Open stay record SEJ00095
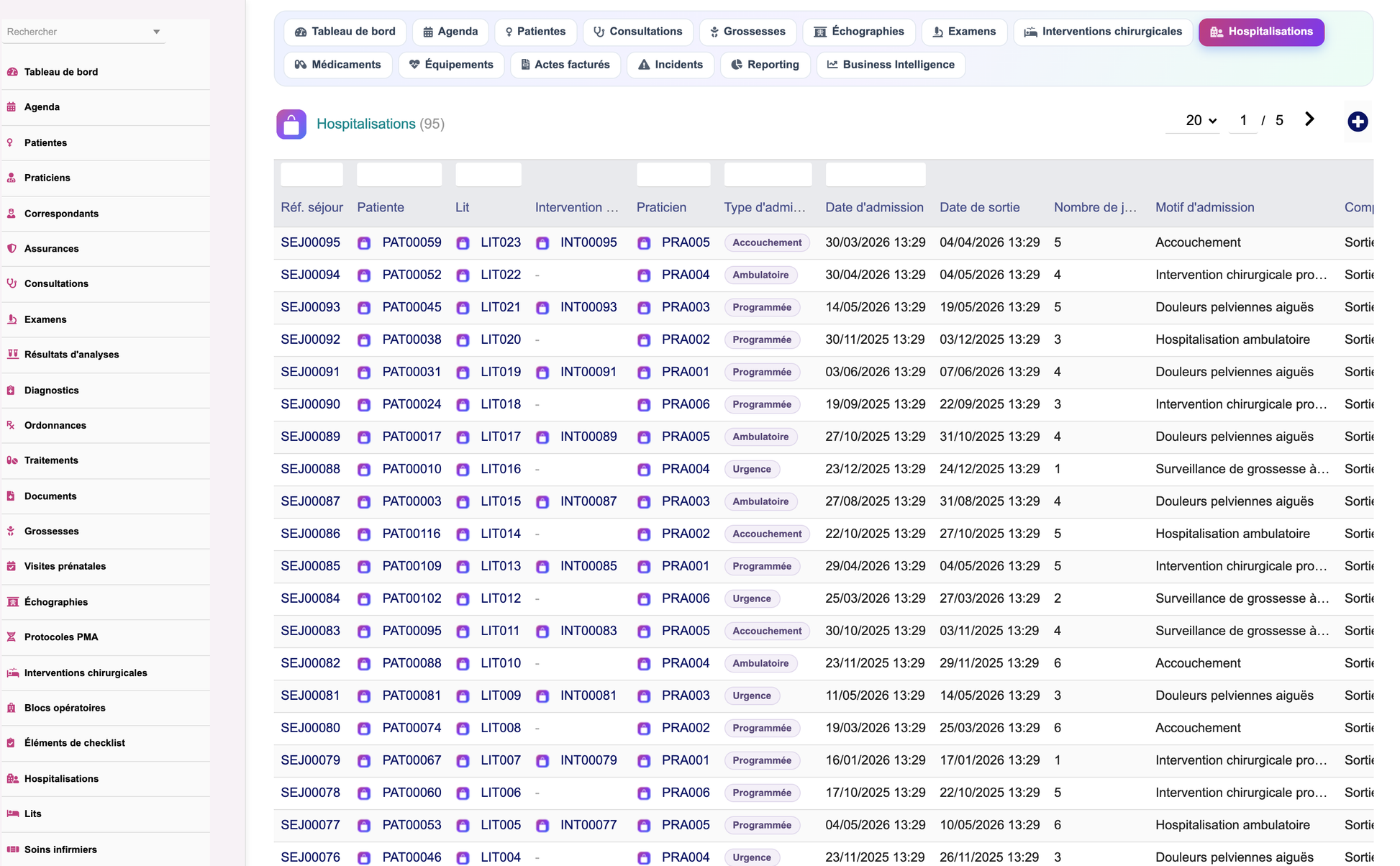 (310, 242)
